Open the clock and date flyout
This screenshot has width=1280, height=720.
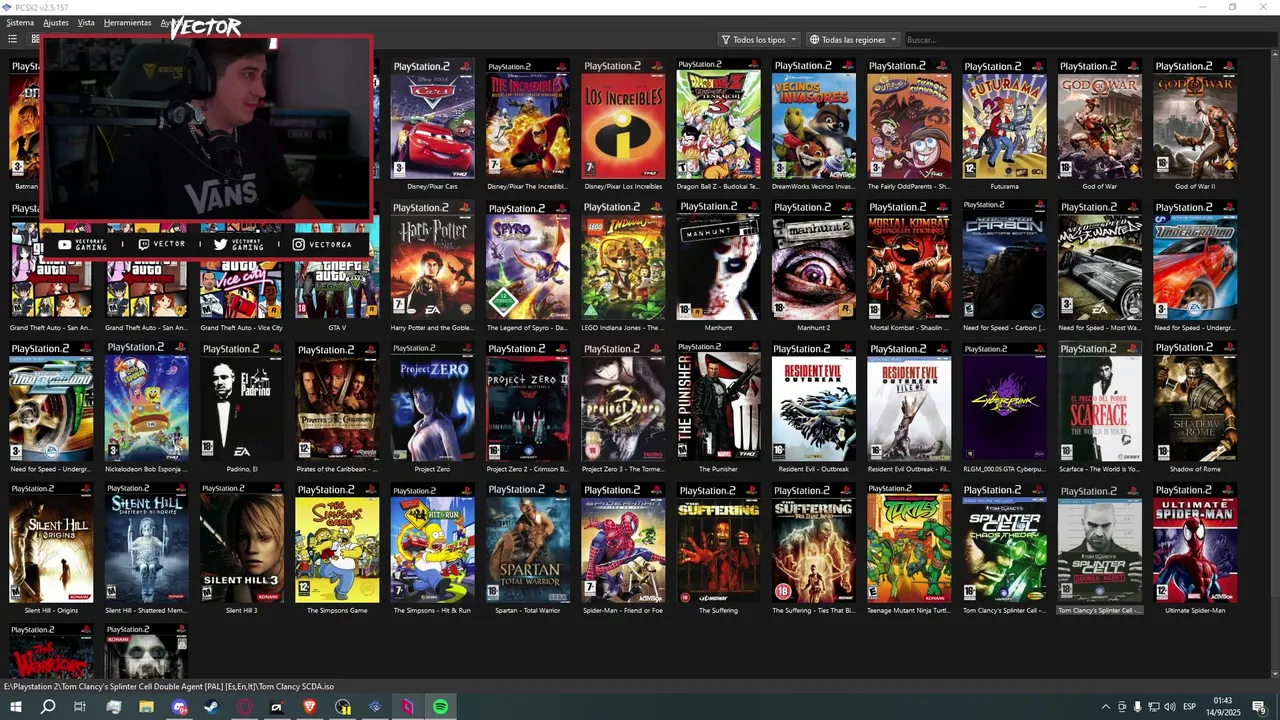(x=1222, y=707)
